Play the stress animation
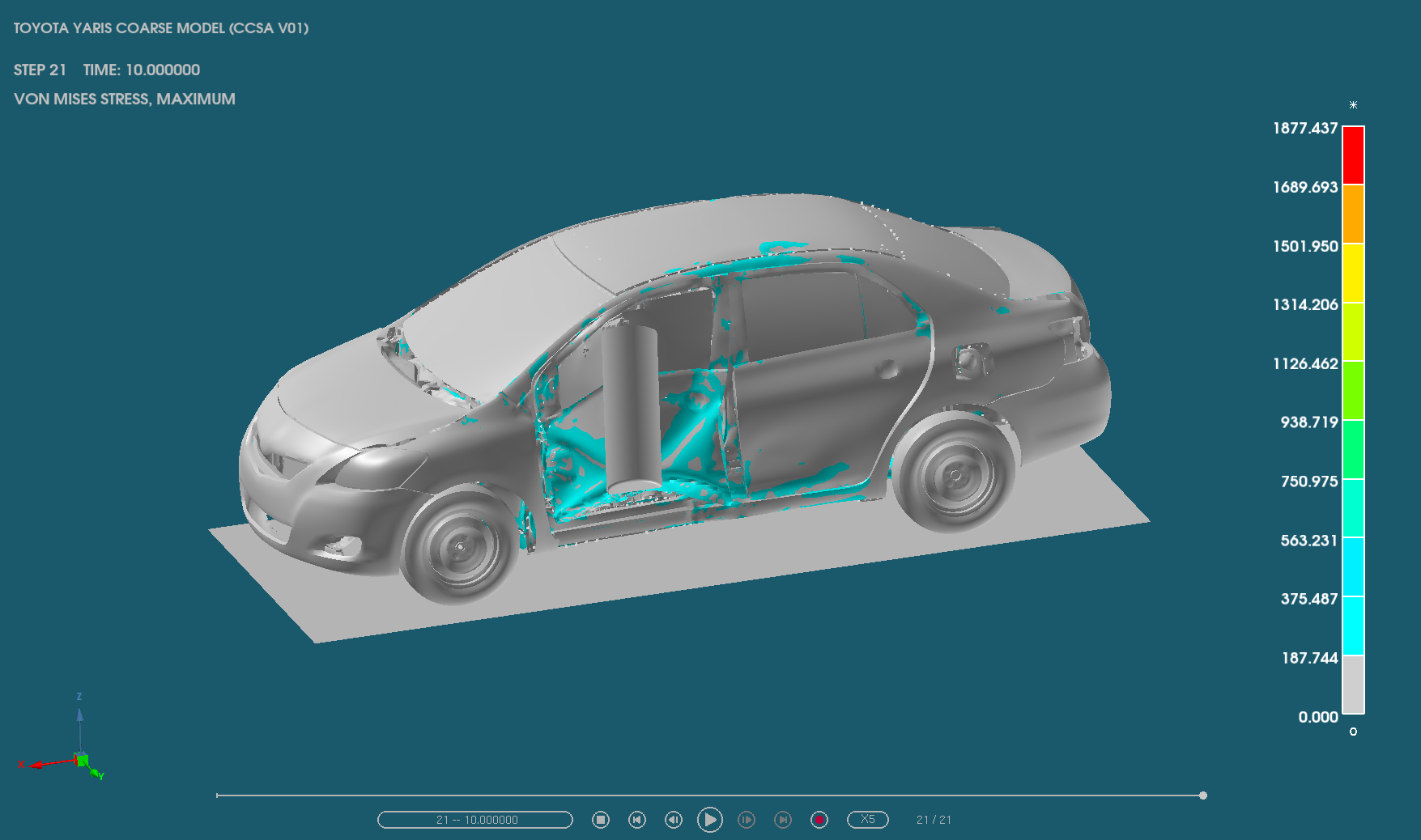Image resolution: width=1421 pixels, height=840 pixels. point(710,820)
